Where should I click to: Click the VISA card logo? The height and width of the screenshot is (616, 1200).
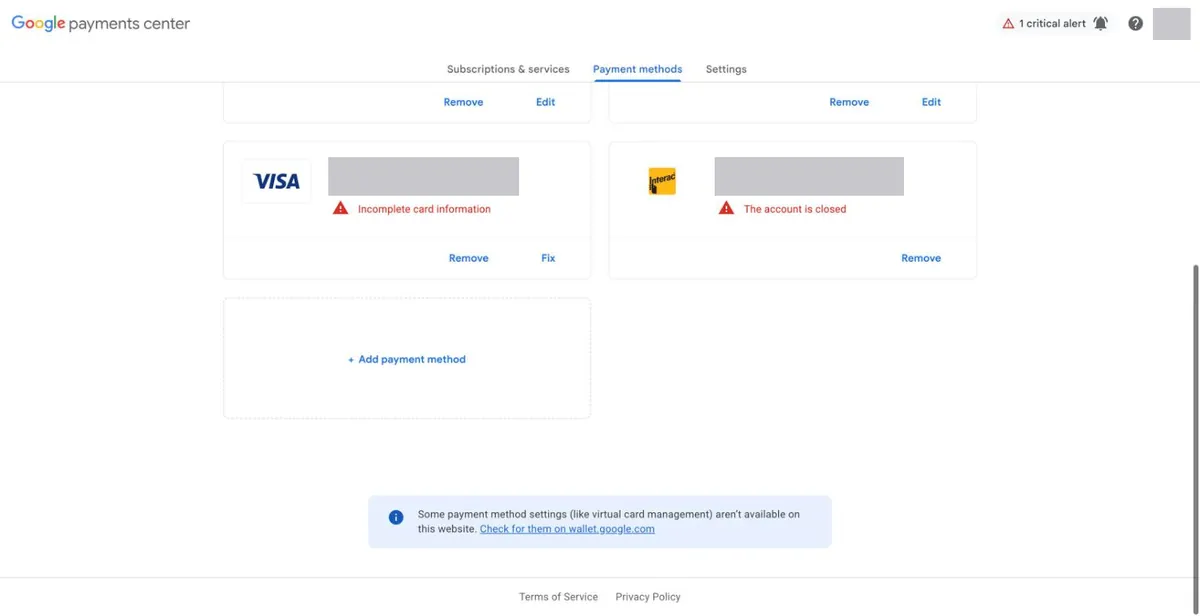click(276, 181)
